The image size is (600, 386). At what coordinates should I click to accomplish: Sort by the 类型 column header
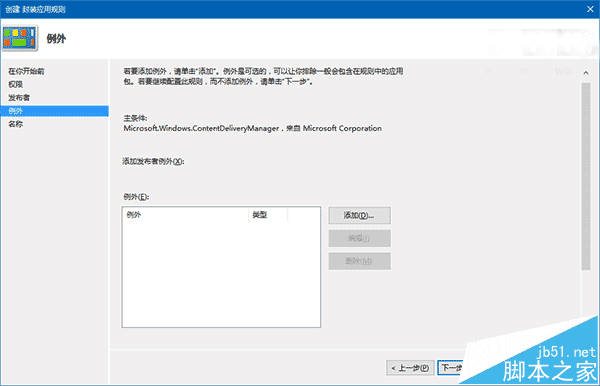tap(268, 215)
